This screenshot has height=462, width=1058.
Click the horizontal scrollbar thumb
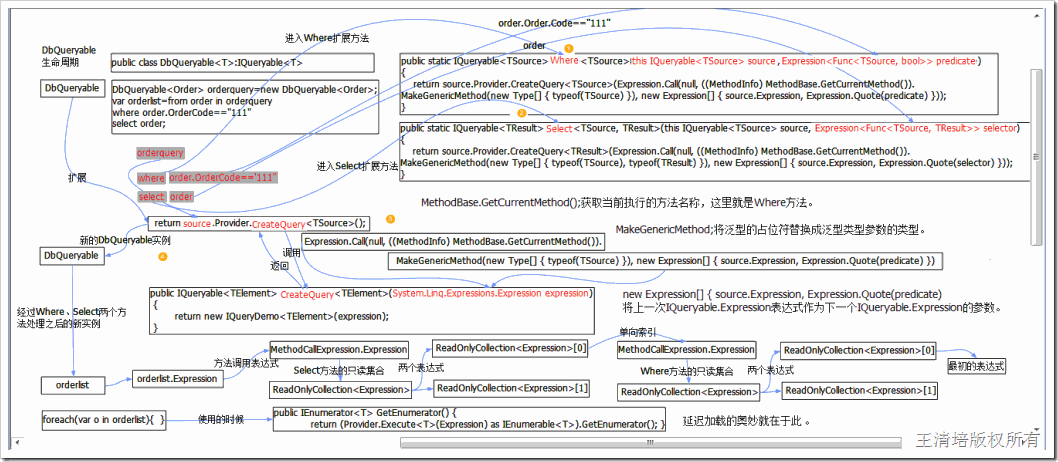pos(651,442)
